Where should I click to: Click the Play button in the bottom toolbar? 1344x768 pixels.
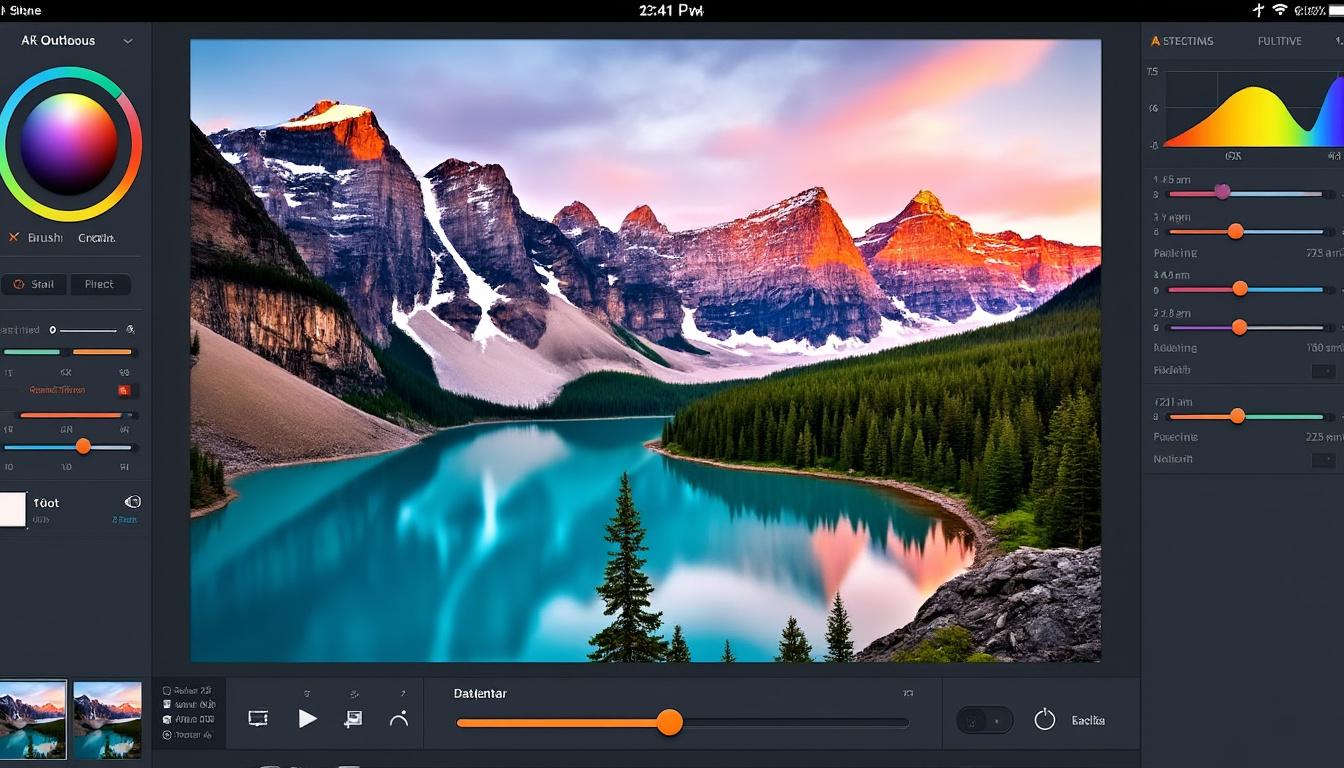[308, 719]
